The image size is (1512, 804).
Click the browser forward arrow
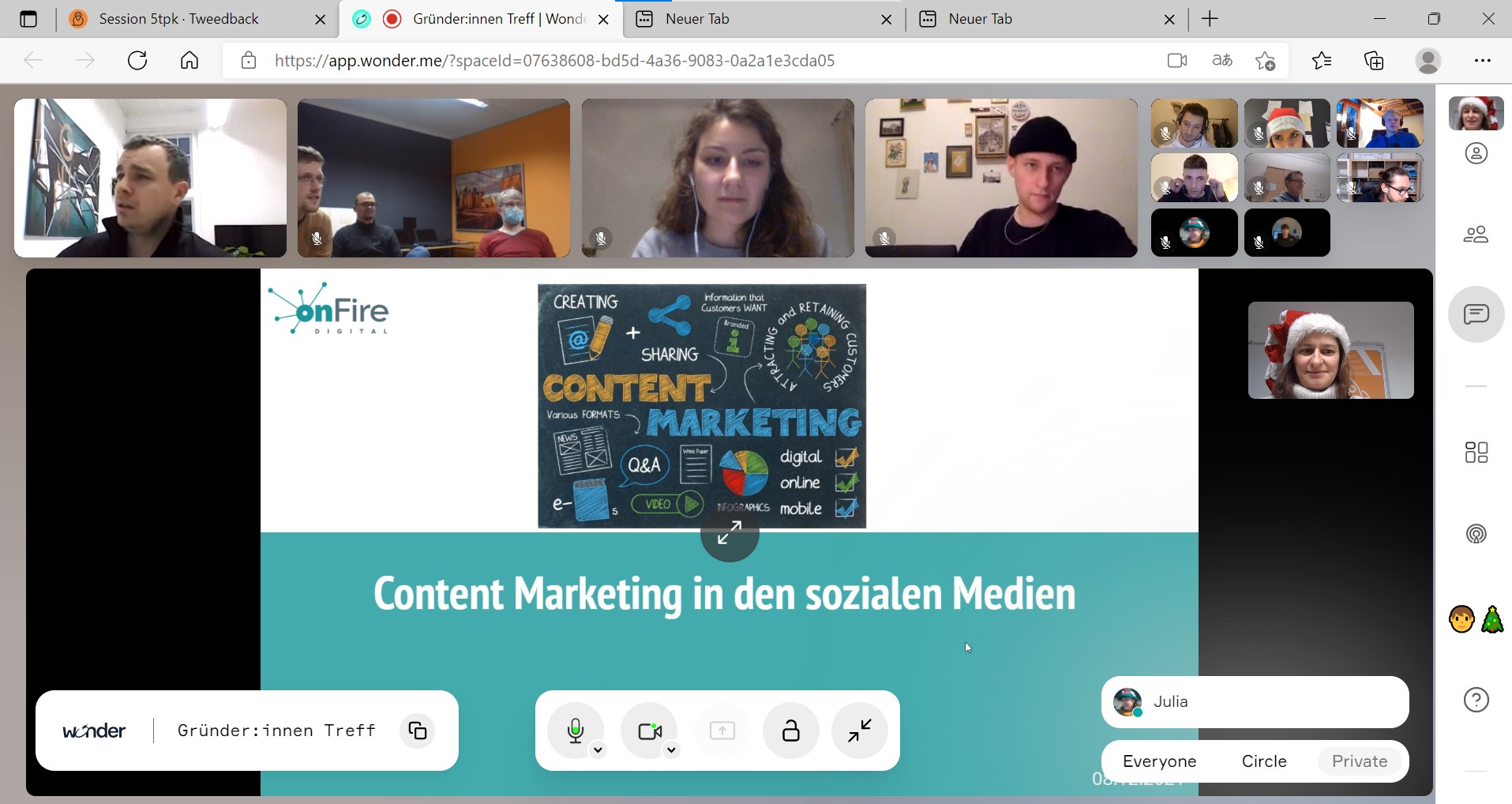tap(84, 61)
